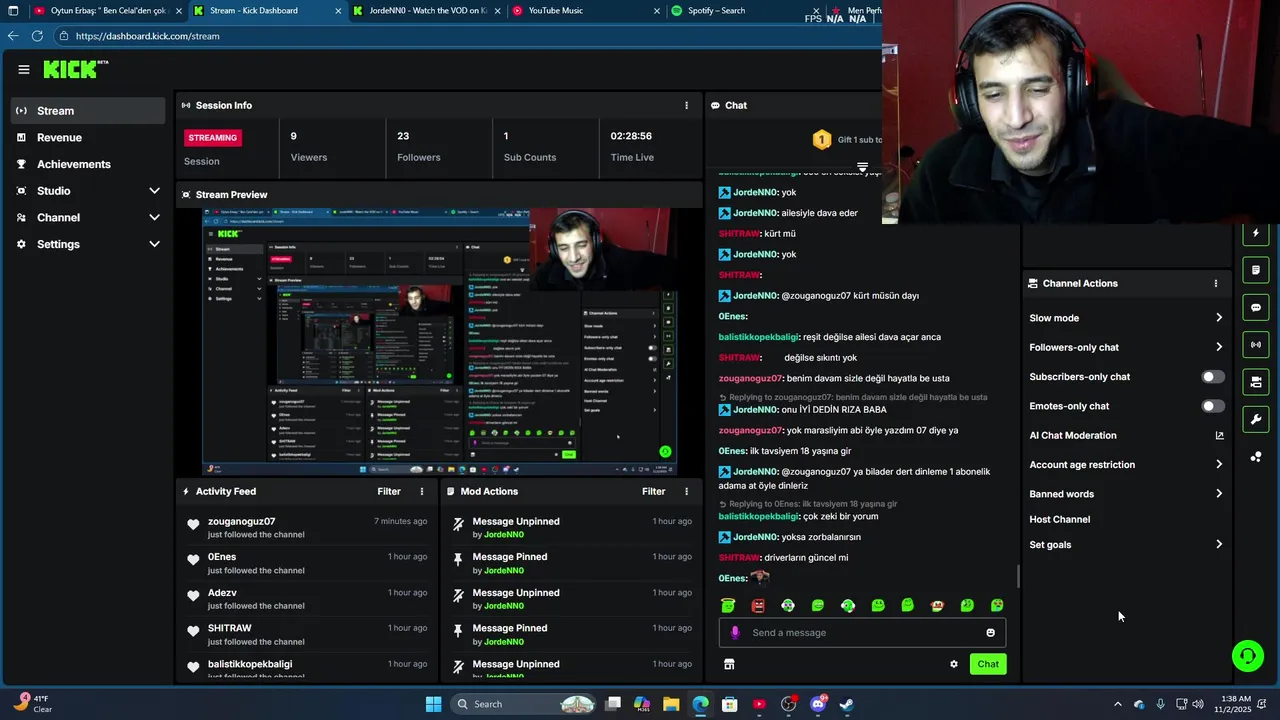Open the camera channel actions sidebar icon
1280x720 pixels.
[1256, 382]
